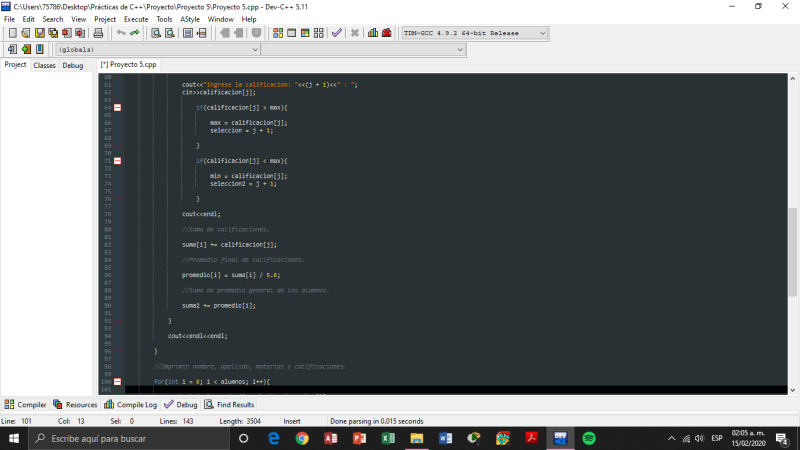
Task: Click the Save file icon
Action: pyautogui.click(x=40, y=33)
